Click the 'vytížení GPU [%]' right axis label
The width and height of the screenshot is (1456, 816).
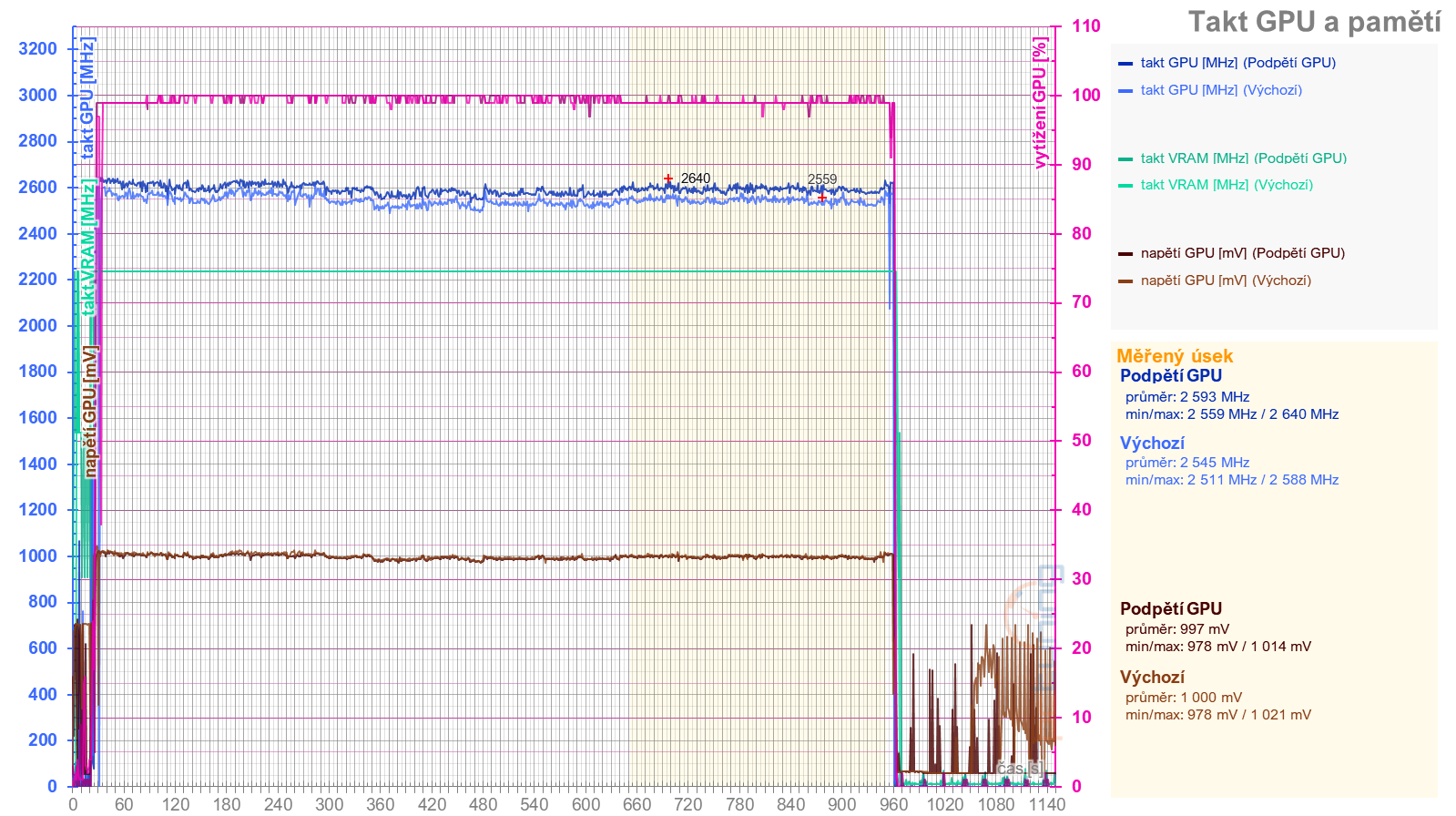point(1040,103)
